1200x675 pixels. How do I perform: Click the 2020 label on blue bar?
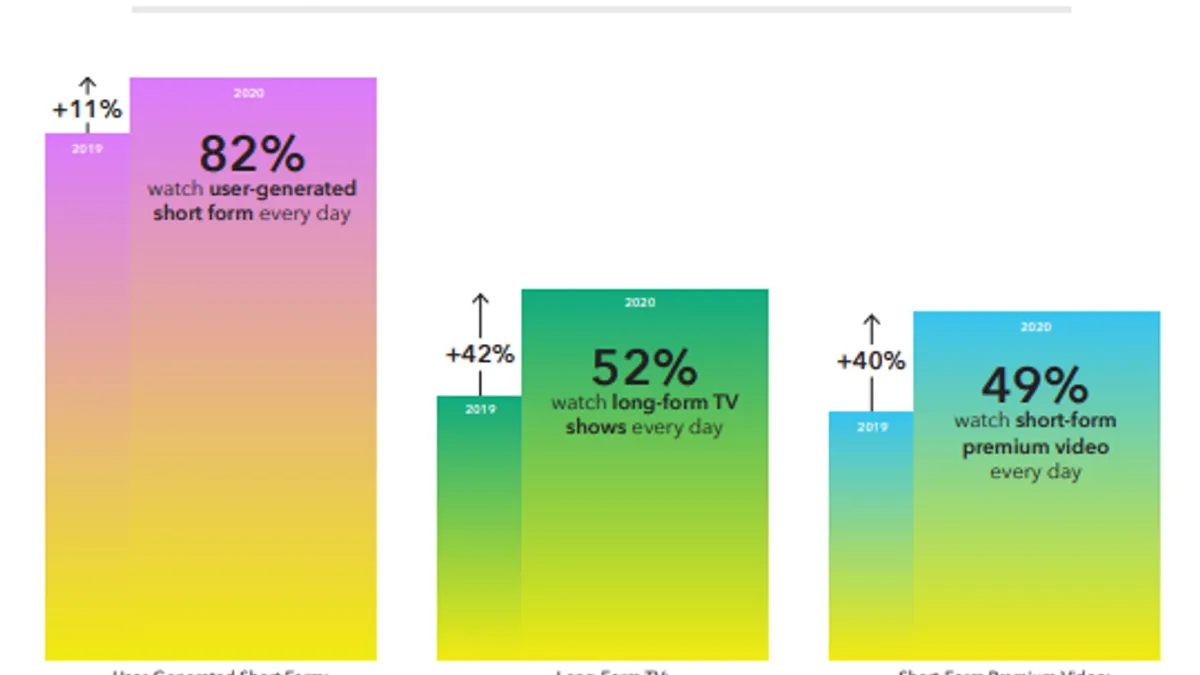coord(1036,327)
